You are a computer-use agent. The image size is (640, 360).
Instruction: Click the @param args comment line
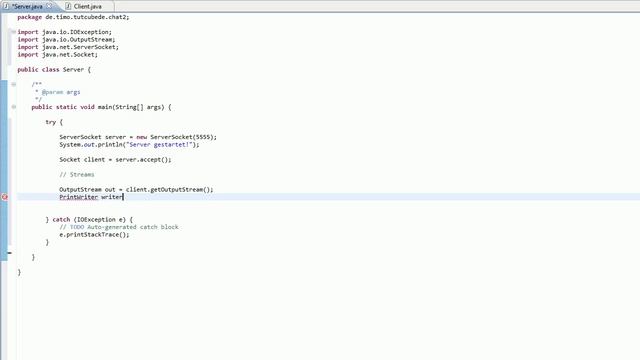pos(58,92)
